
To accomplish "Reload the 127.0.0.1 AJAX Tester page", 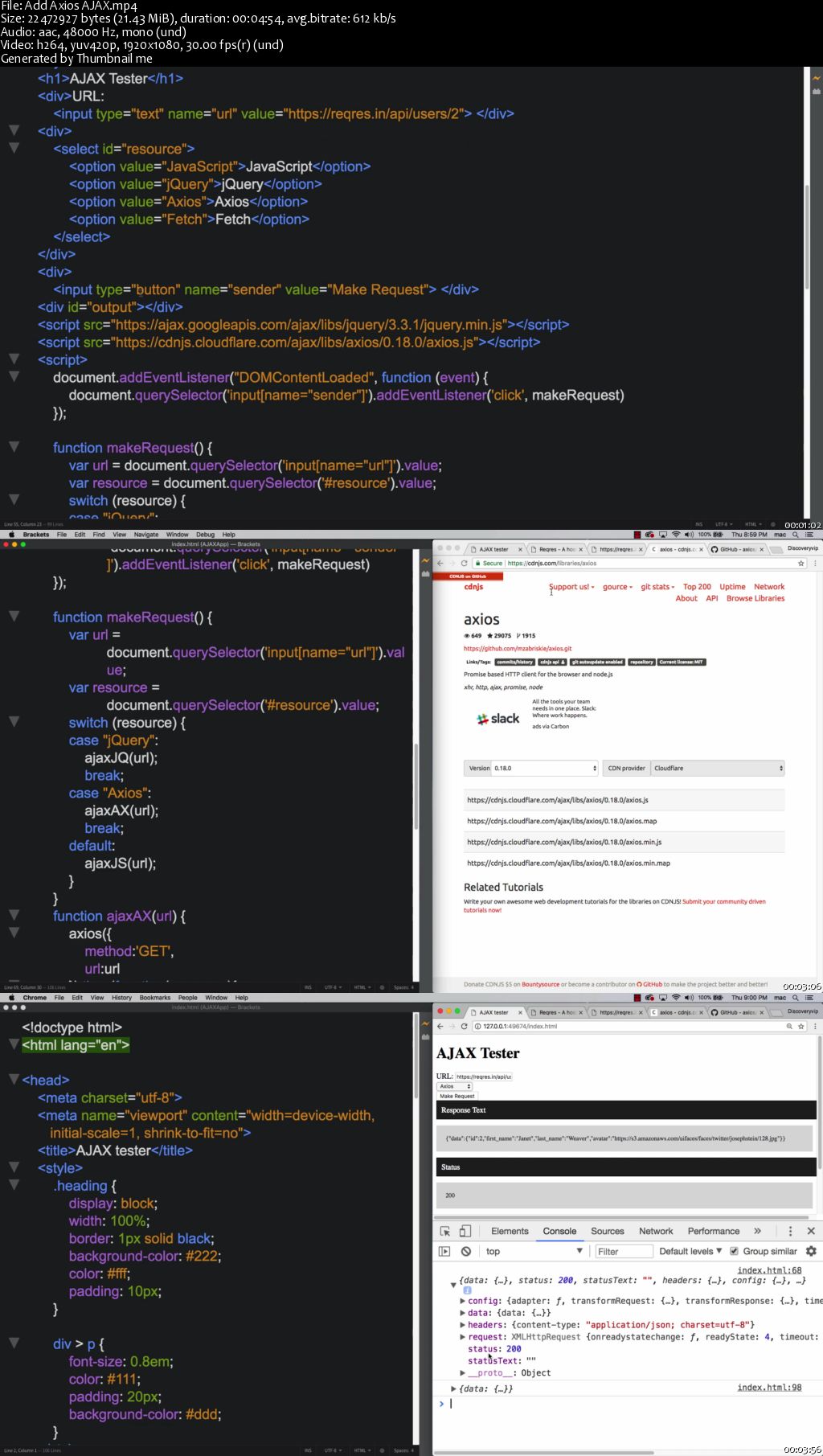I will pos(464,1026).
